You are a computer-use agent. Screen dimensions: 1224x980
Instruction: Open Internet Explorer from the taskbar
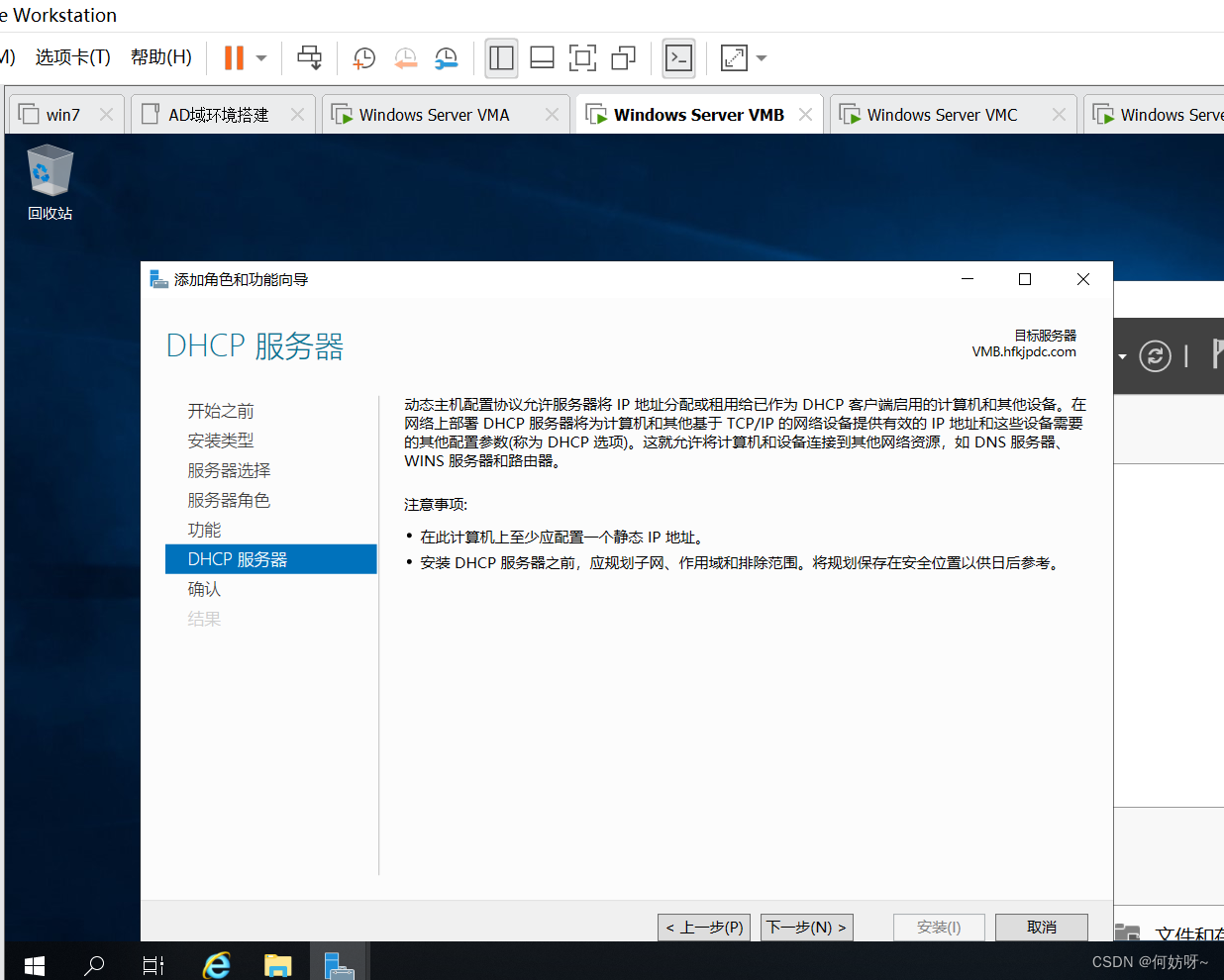tap(216, 964)
